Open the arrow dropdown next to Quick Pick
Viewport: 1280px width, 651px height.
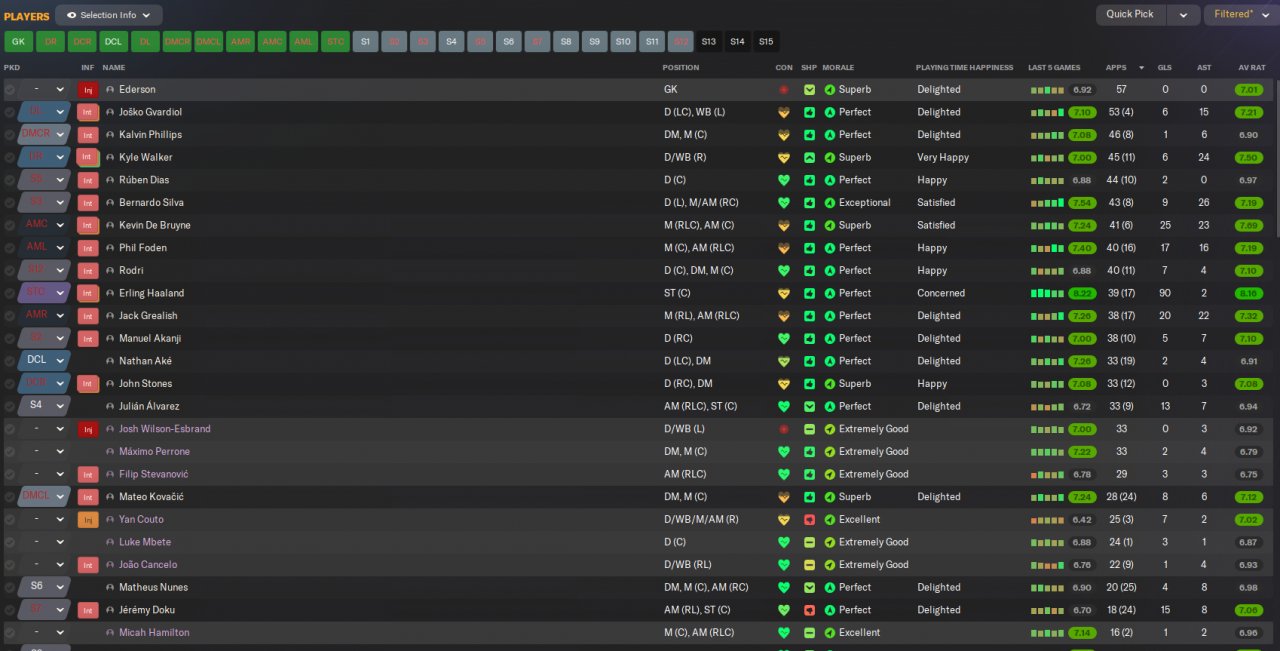(x=1184, y=15)
